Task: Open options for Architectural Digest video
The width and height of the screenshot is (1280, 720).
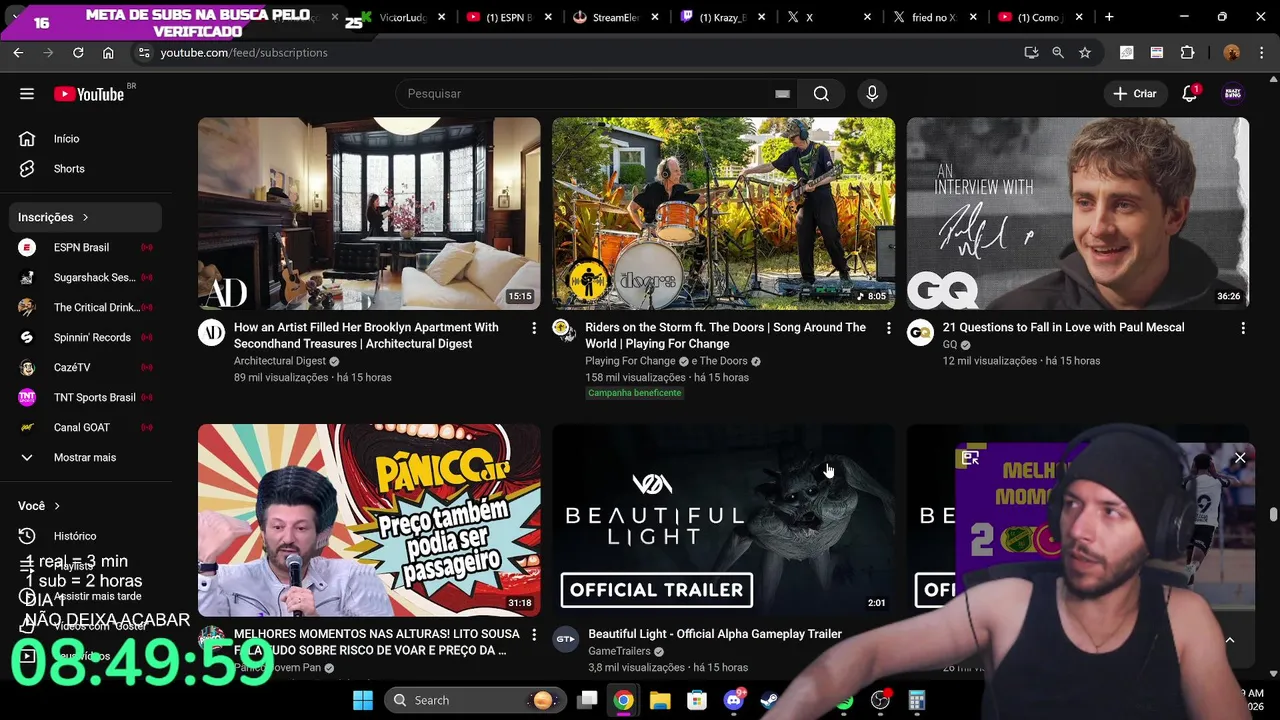Action: point(534,328)
